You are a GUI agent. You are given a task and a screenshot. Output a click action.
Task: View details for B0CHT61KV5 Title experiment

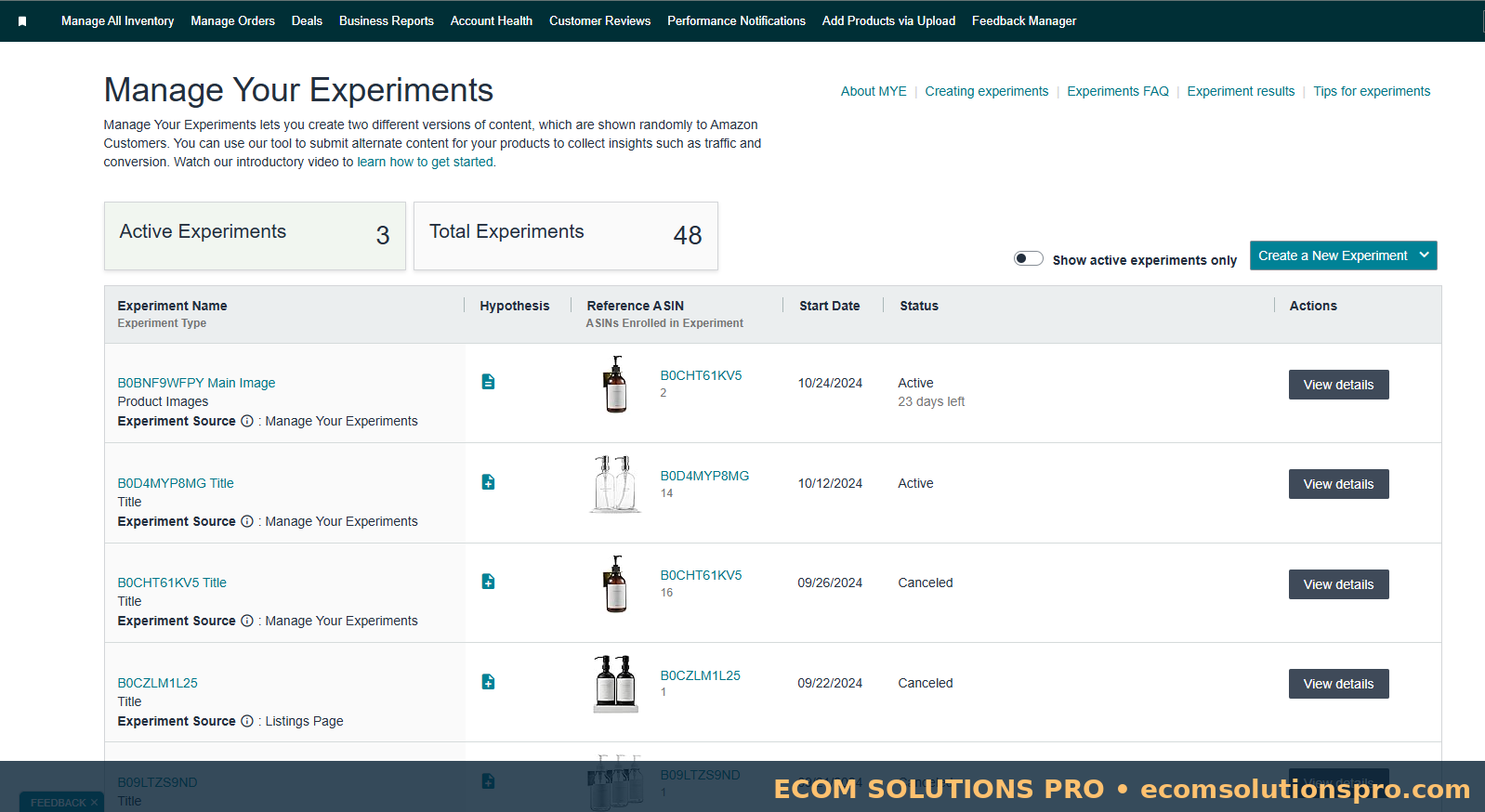coord(1339,584)
